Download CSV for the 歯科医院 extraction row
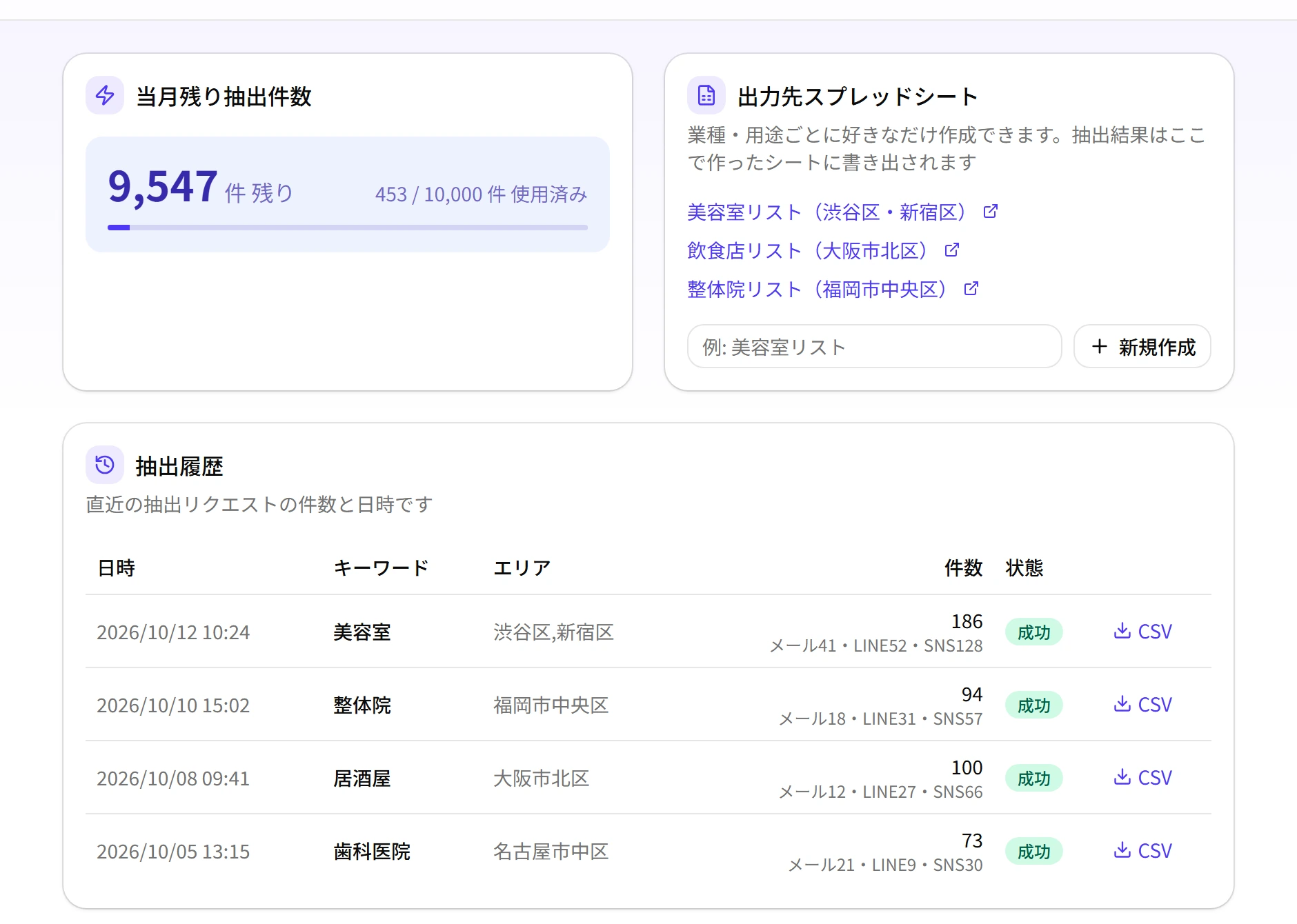Image resolution: width=1297 pixels, height=924 pixels. pos(1142,851)
